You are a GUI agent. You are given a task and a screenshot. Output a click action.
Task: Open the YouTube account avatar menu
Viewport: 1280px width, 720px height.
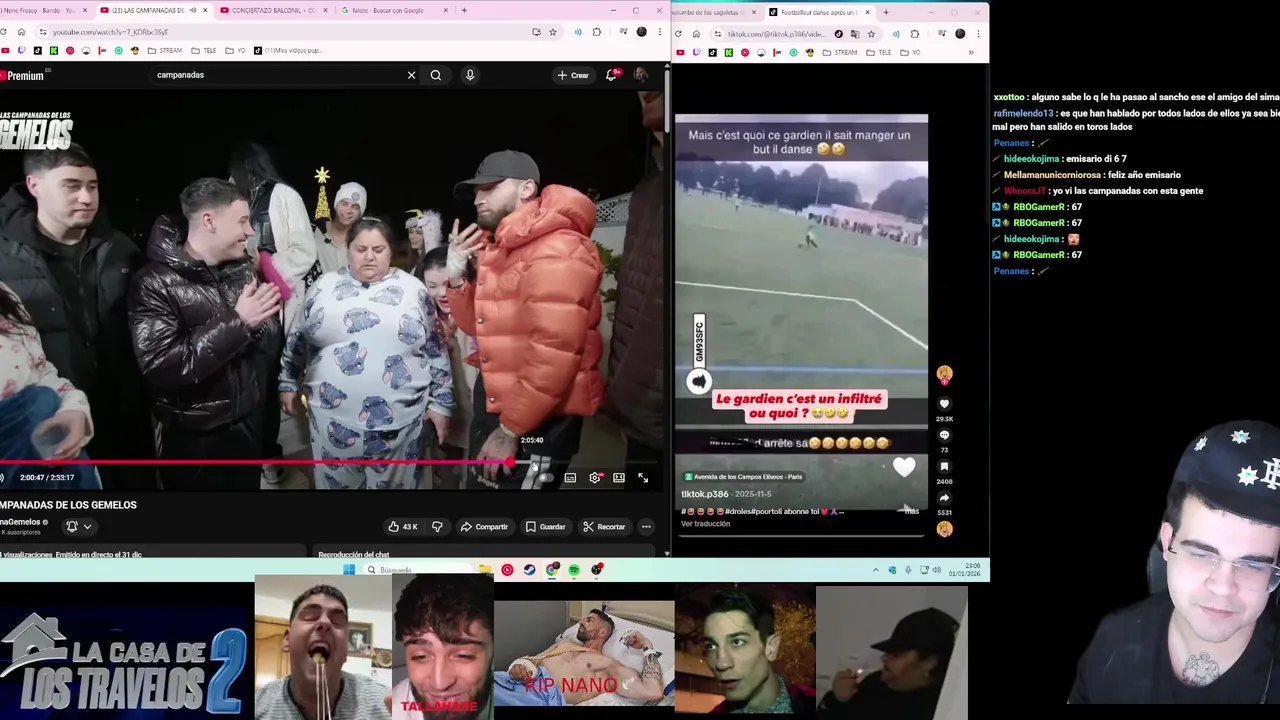coord(640,75)
